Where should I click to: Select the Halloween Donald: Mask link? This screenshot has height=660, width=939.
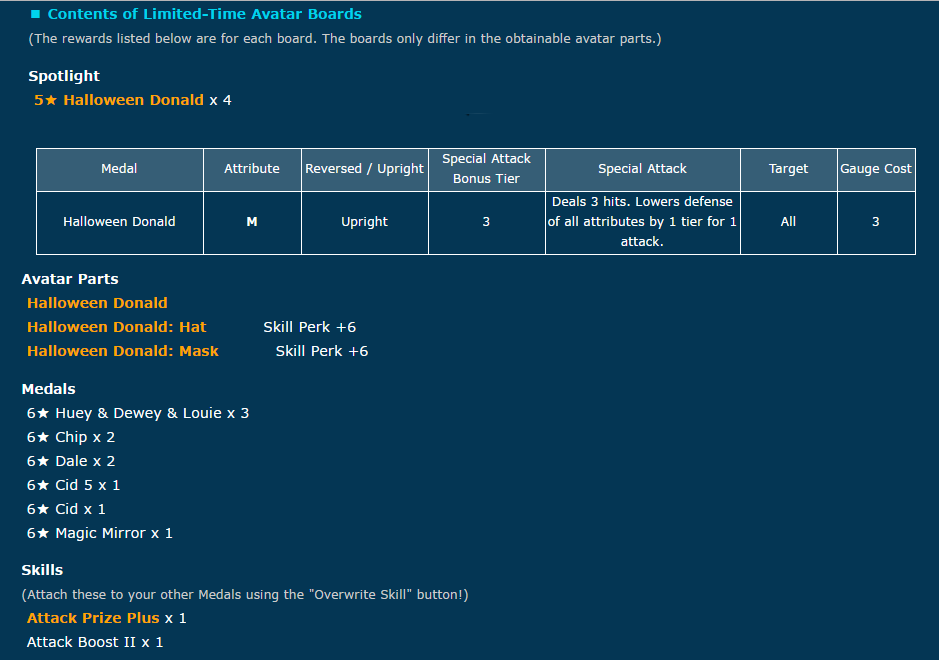[122, 351]
